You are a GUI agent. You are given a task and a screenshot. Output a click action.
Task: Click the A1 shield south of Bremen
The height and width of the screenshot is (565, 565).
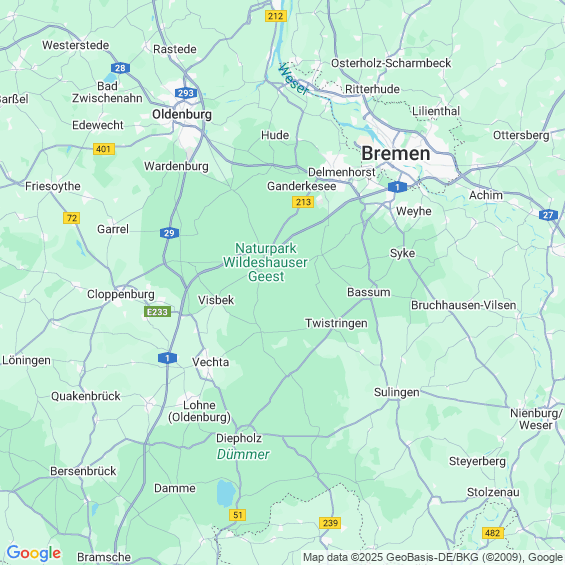pyautogui.click(x=397, y=187)
